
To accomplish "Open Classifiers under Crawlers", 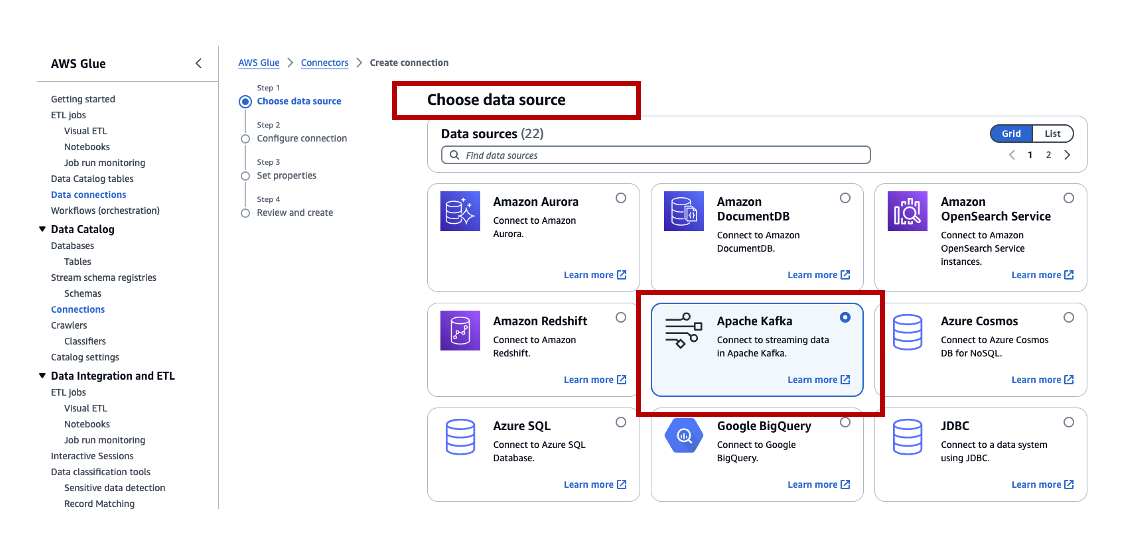I will click(84, 341).
